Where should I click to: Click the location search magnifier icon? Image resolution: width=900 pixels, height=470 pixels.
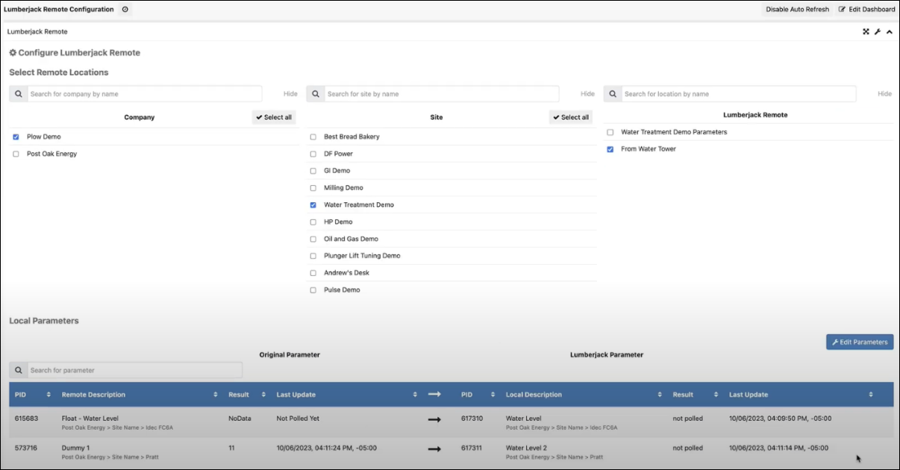pyautogui.click(x=612, y=94)
